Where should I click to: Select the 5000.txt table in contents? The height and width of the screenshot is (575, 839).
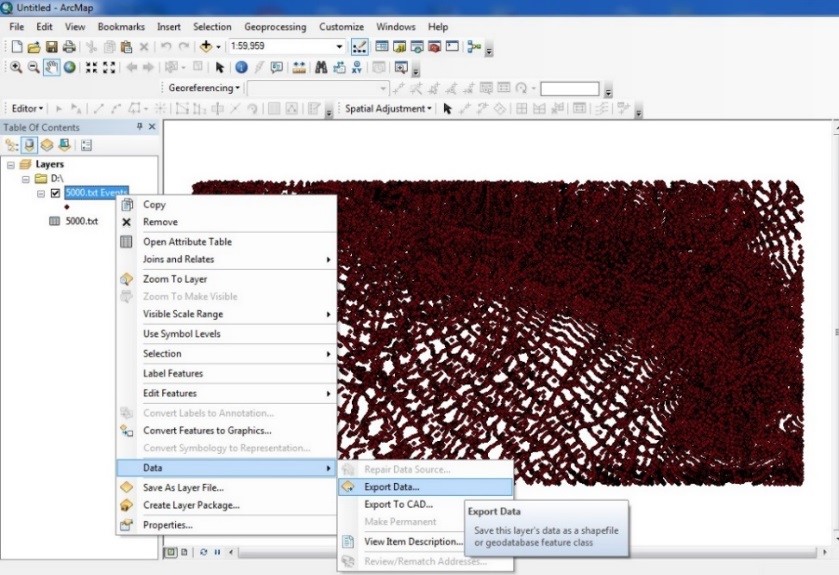coord(81,221)
